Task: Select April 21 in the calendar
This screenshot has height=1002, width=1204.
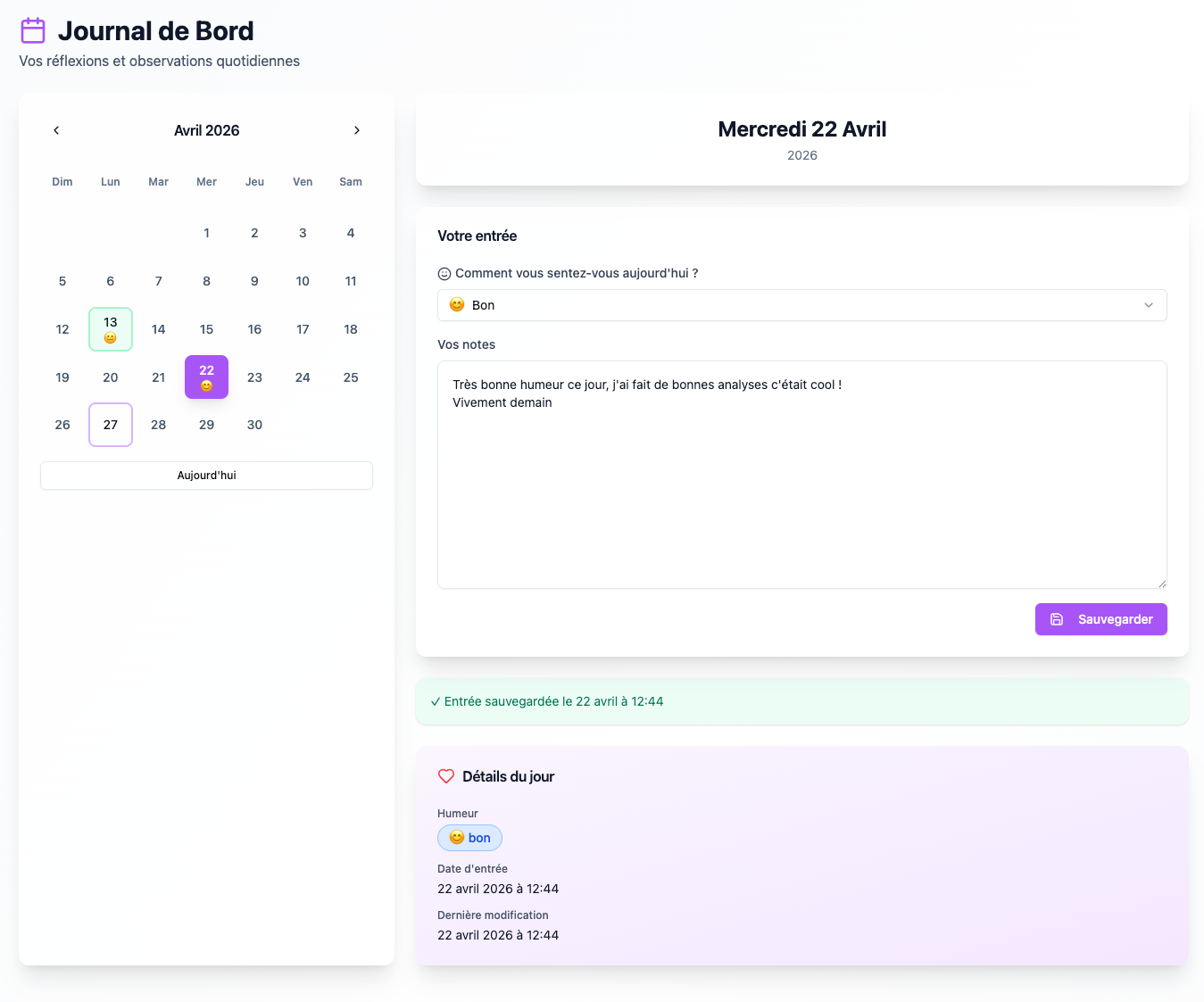Action: pos(159,377)
